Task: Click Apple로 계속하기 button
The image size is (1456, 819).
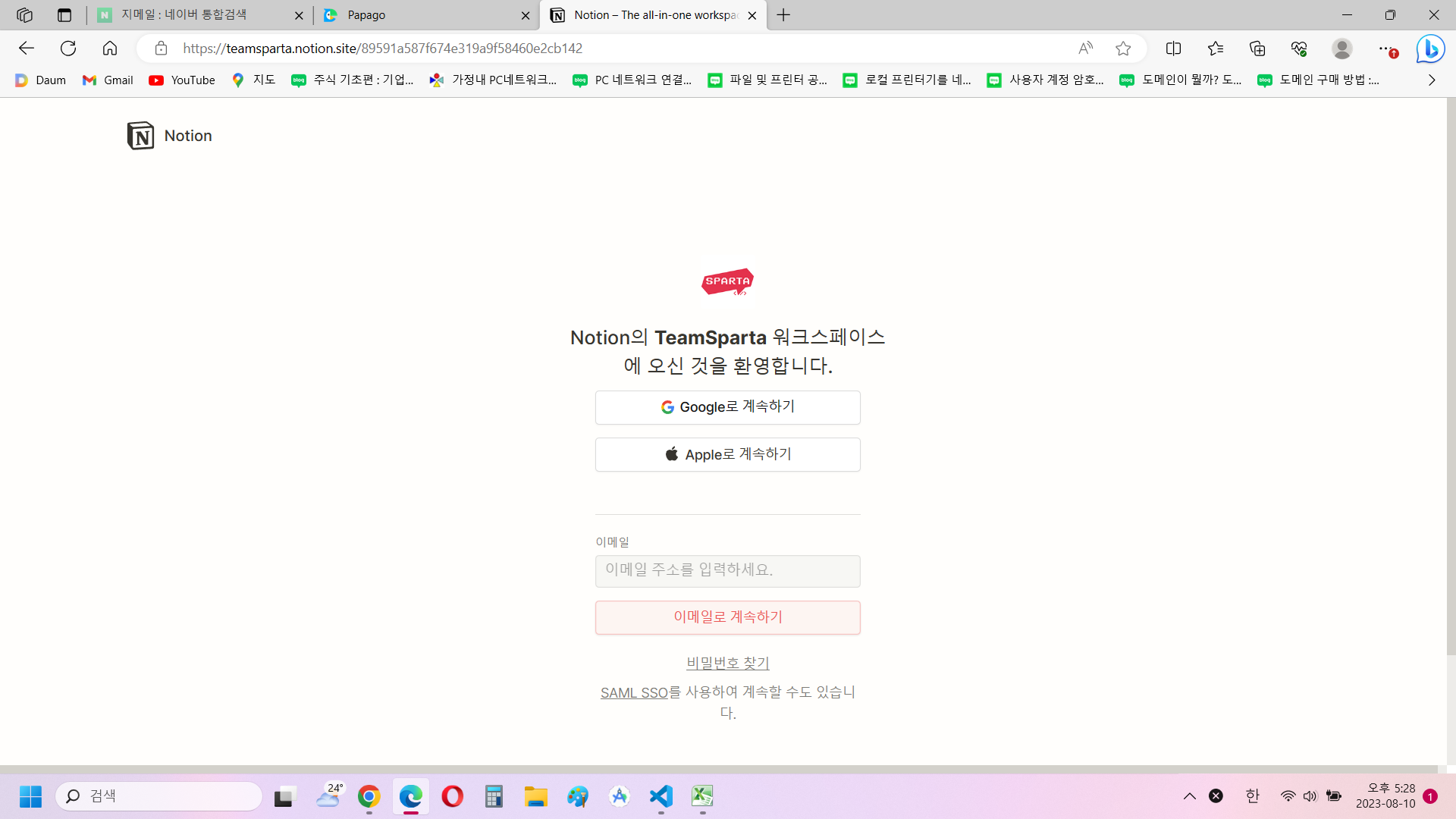Action: click(727, 454)
